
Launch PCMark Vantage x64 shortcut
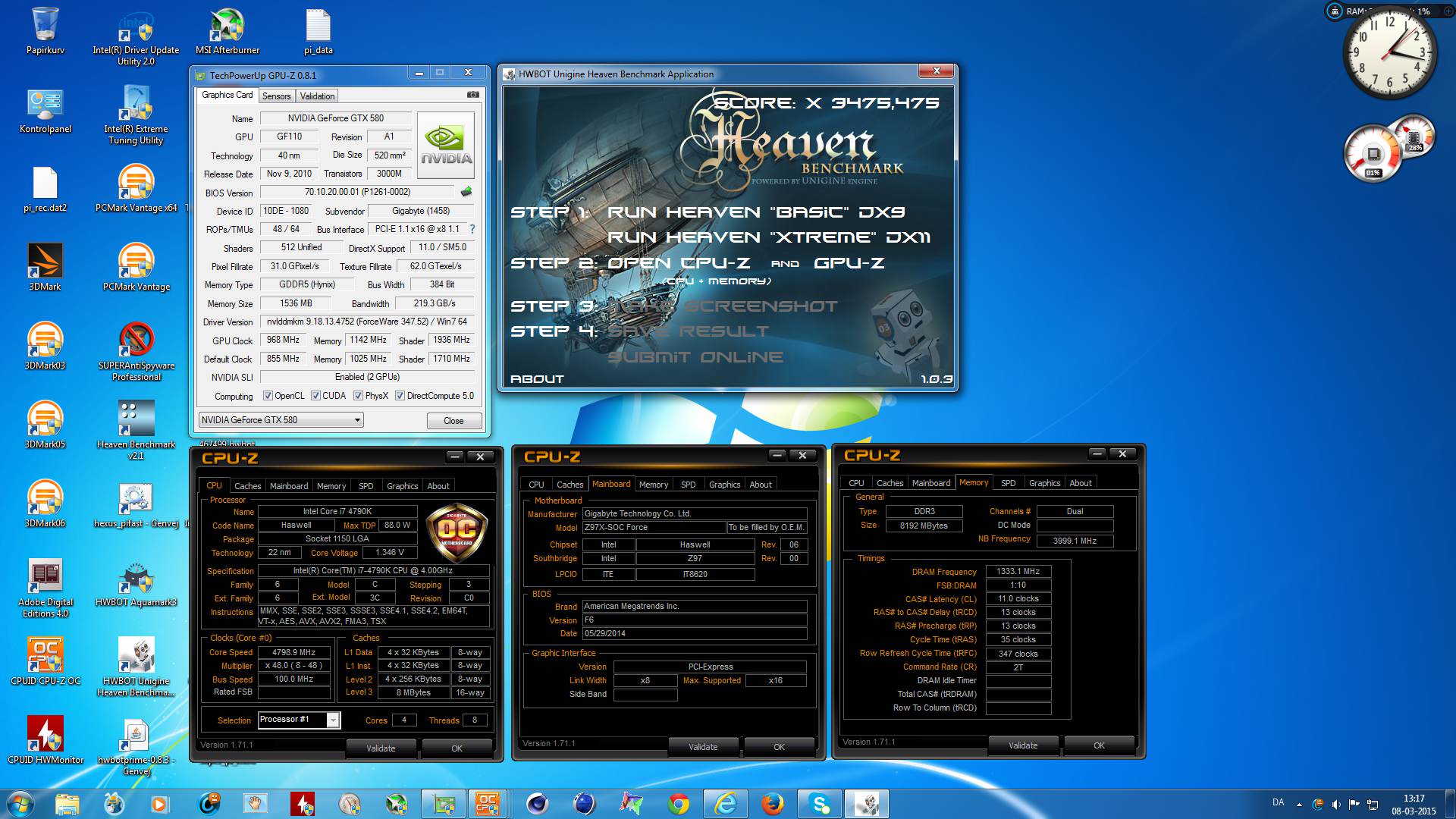(x=136, y=190)
